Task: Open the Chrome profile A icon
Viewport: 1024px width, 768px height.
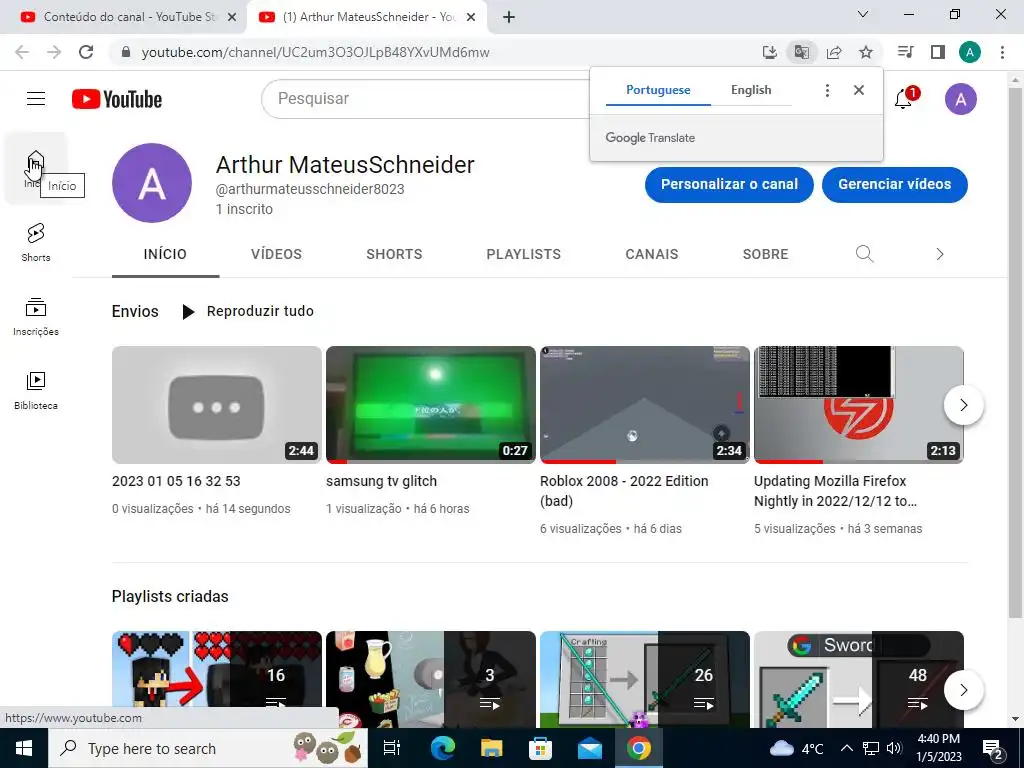Action: [970, 52]
